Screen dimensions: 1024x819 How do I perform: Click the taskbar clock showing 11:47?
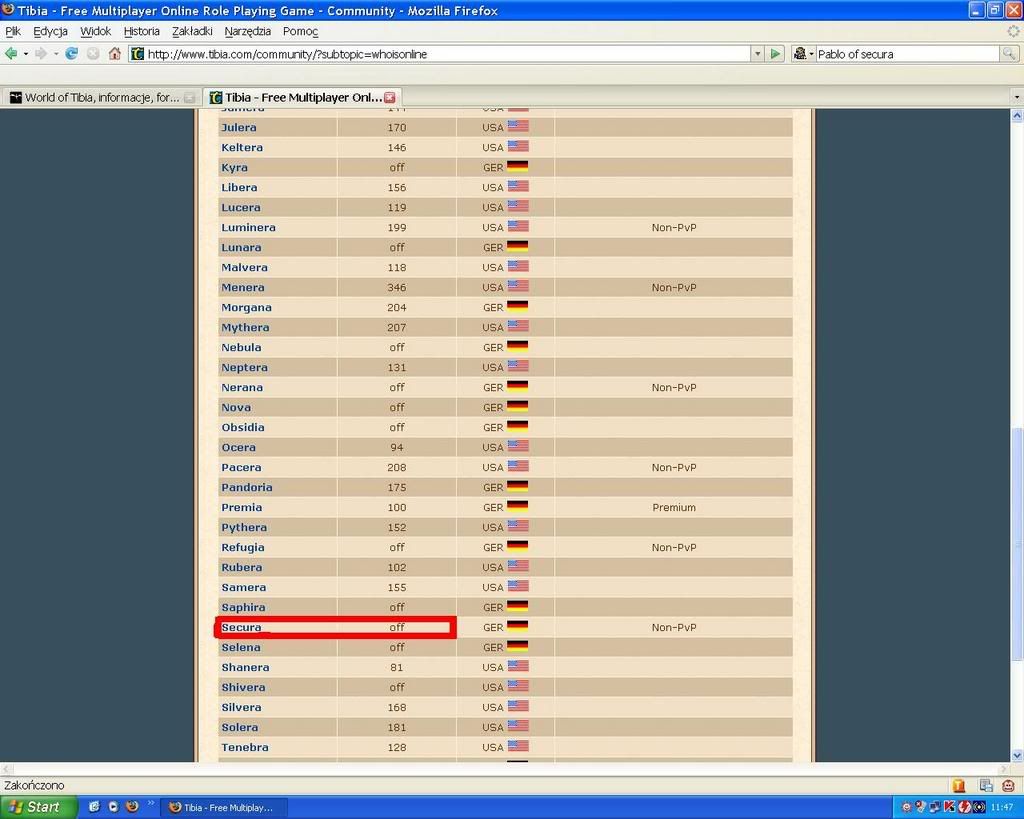[1002, 807]
